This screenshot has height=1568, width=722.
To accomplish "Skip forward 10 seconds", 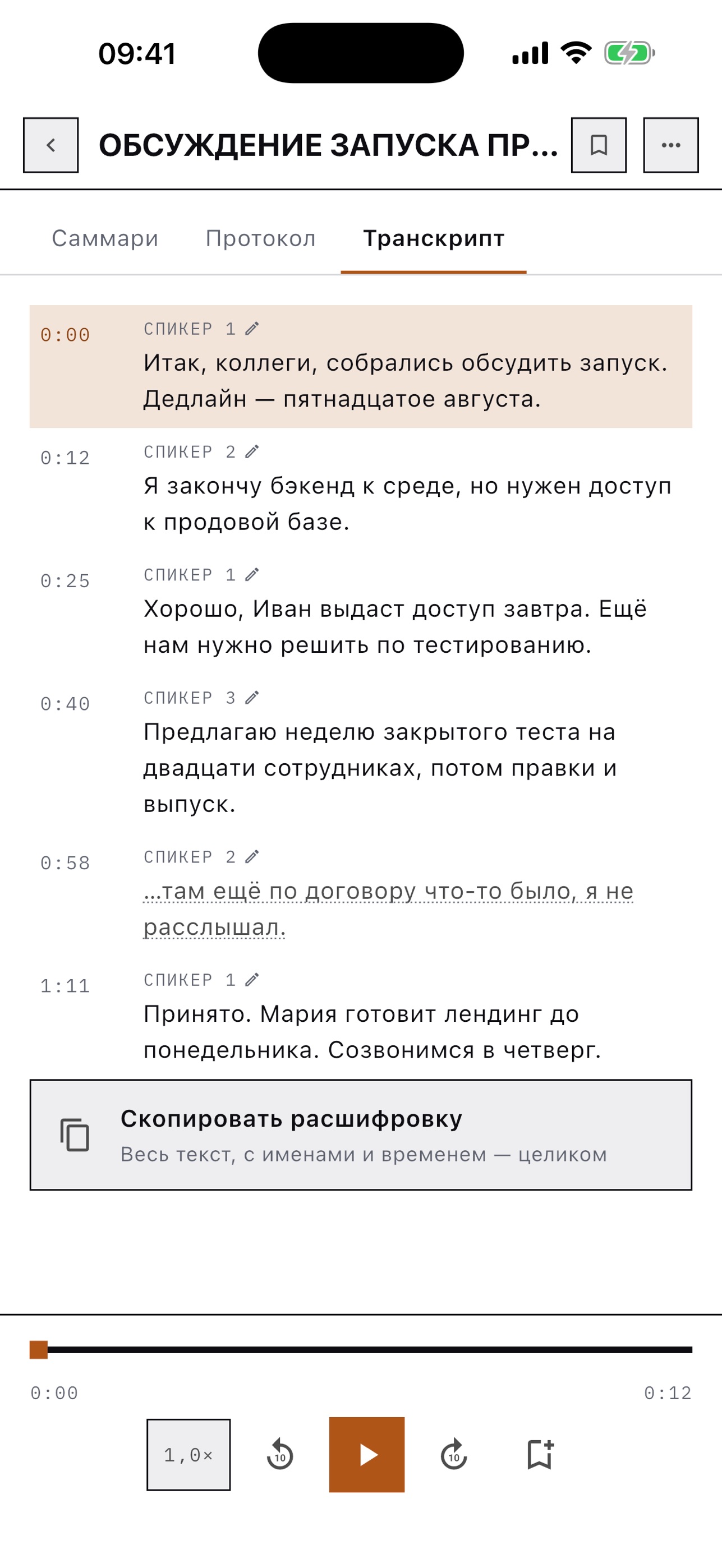I will click(453, 1455).
